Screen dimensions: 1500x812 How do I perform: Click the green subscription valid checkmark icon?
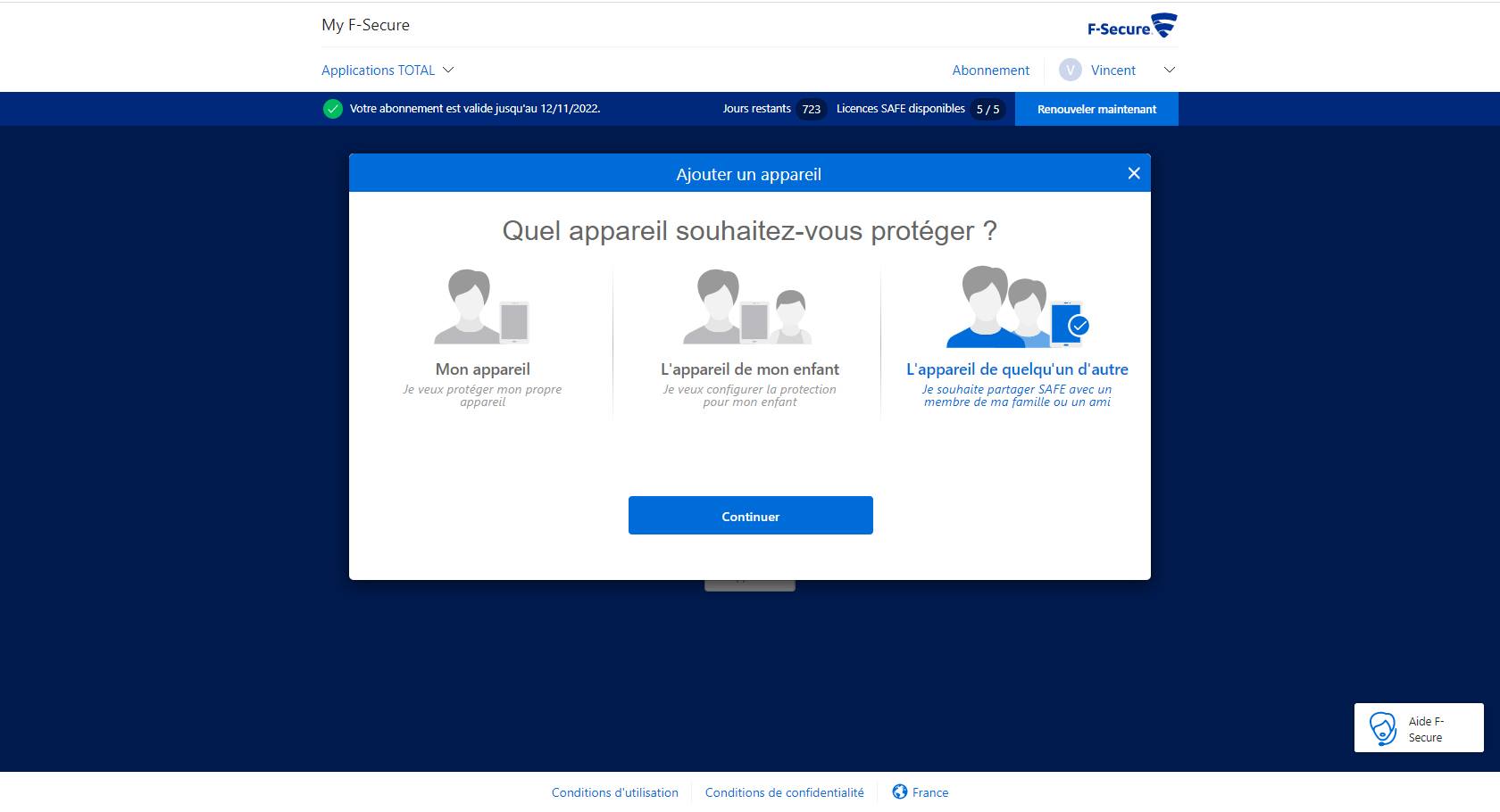333,109
